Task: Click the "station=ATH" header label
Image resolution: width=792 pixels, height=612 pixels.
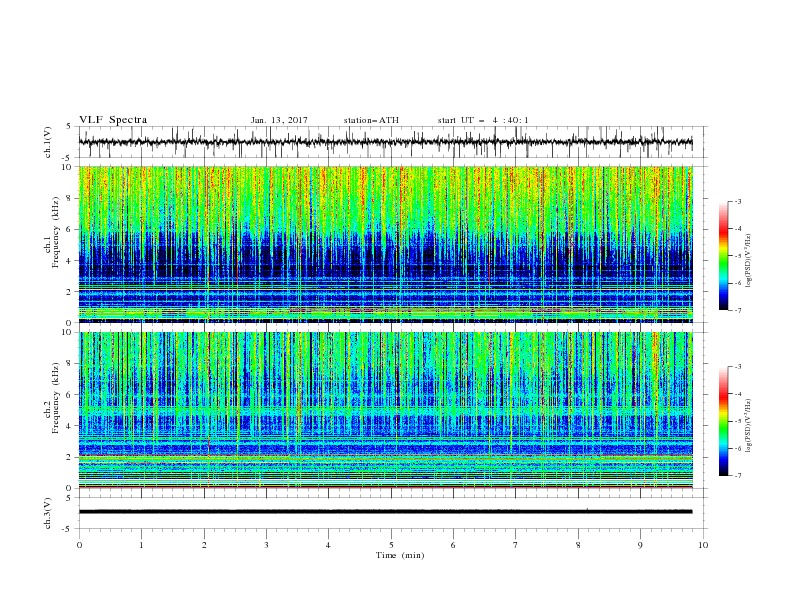Action: (371, 120)
